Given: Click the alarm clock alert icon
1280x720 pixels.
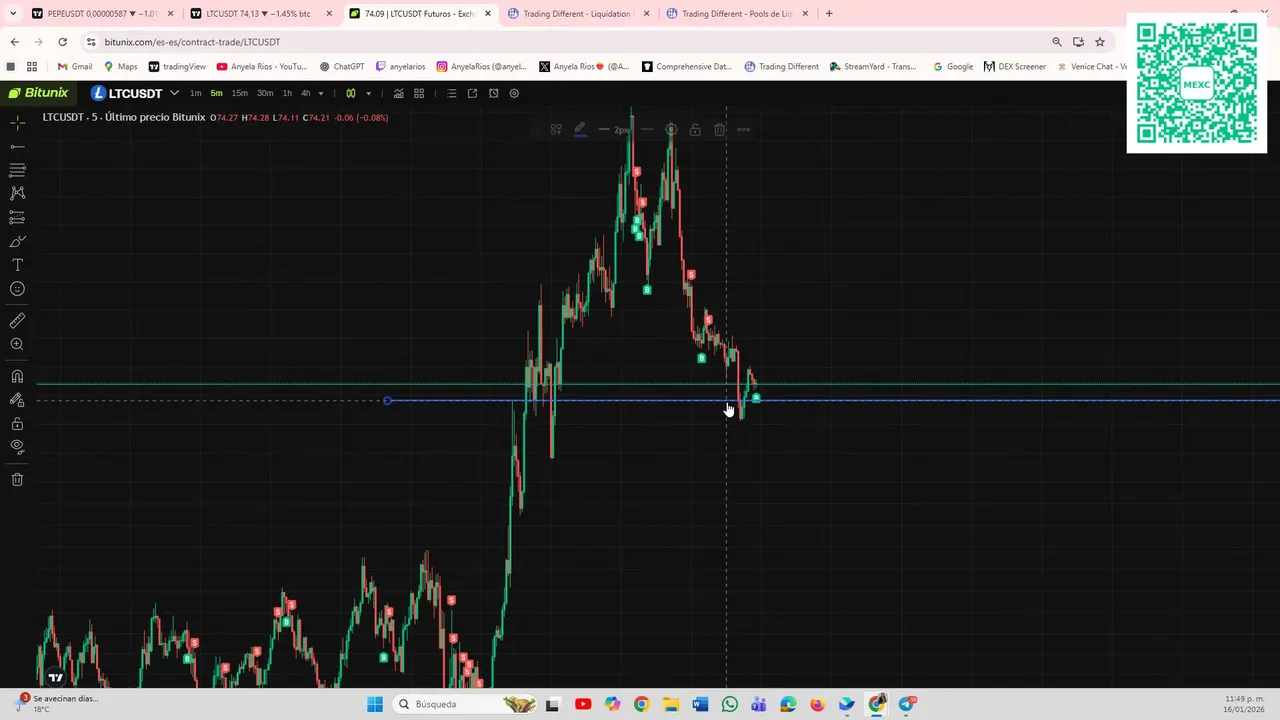Looking at the screenshot, I should [493, 93].
